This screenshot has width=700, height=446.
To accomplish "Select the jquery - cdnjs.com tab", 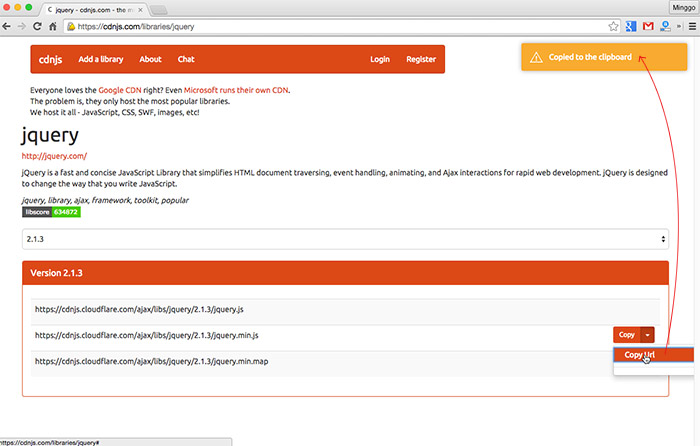I will [95, 10].
